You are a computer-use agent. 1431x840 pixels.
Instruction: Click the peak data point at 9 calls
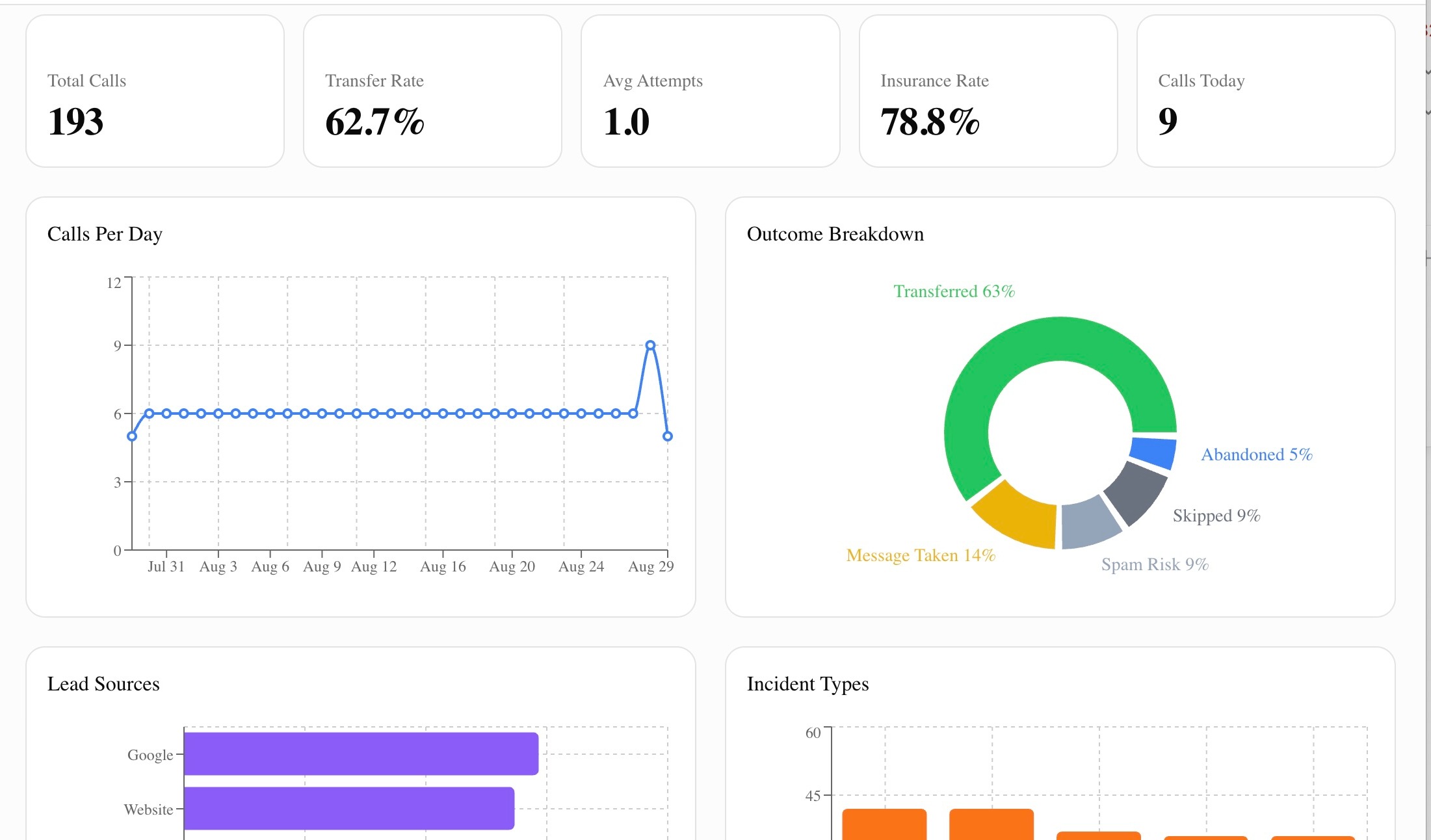pyautogui.click(x=650, y=345)
